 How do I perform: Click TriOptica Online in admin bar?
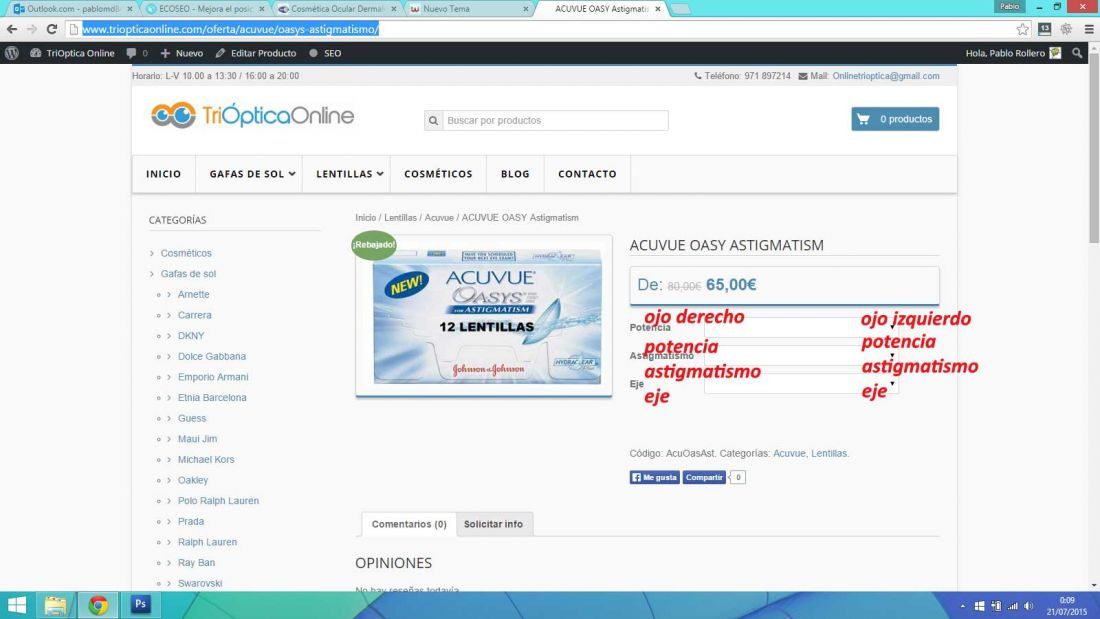[x=72, y=53]
